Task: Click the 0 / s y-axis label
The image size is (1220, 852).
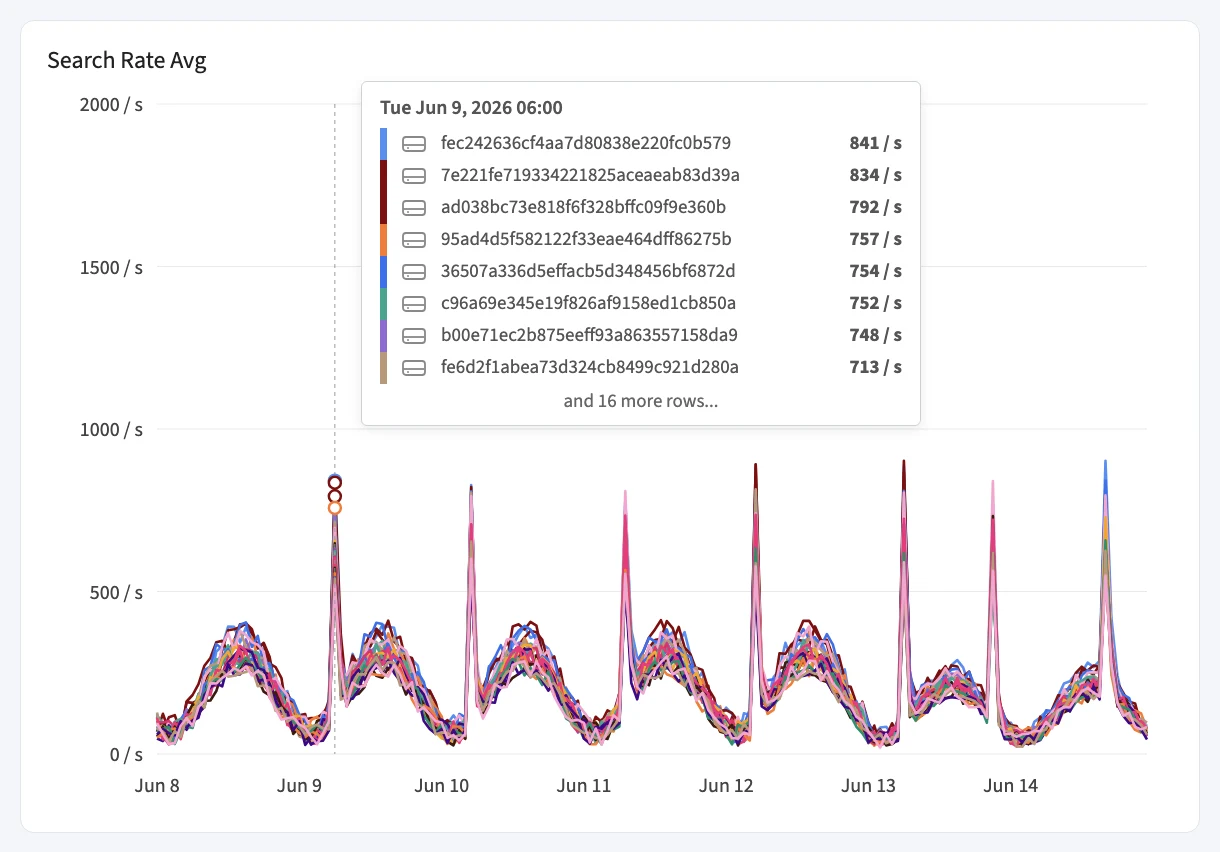Action: pos(124,754)
